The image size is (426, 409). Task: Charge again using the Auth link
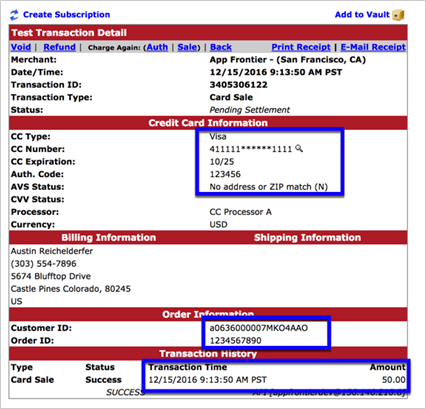[x=157, y=47]
